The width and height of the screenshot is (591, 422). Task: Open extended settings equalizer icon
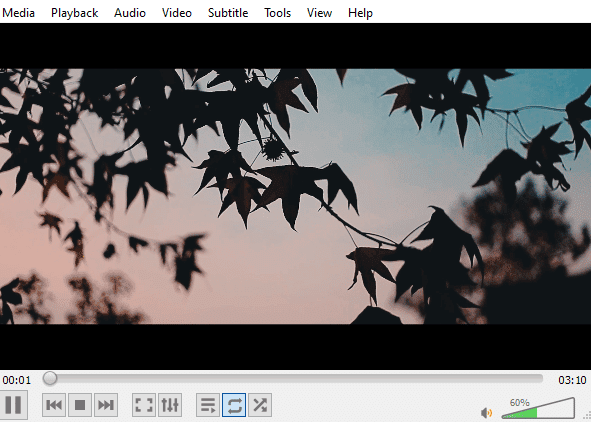(170, 405)
